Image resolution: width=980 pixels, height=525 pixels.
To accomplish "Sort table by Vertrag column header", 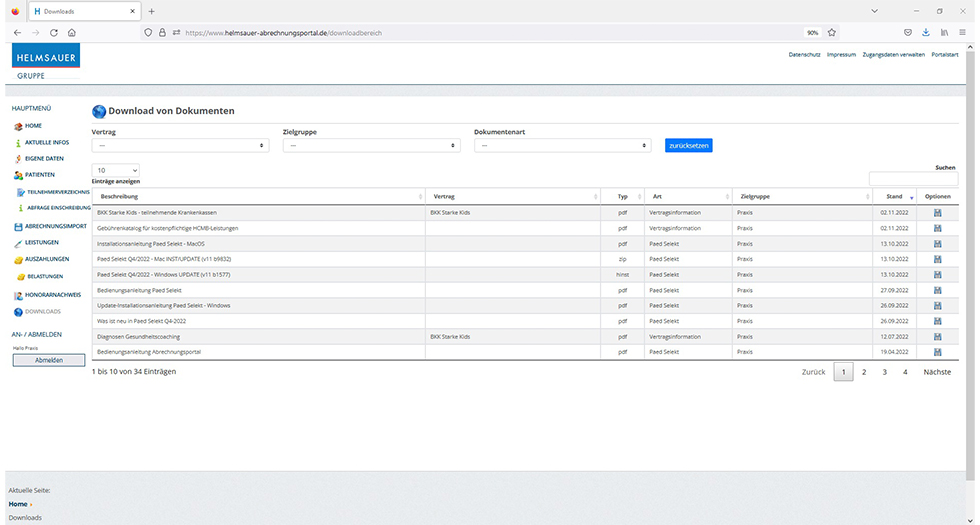I will (x=512, y=196).
